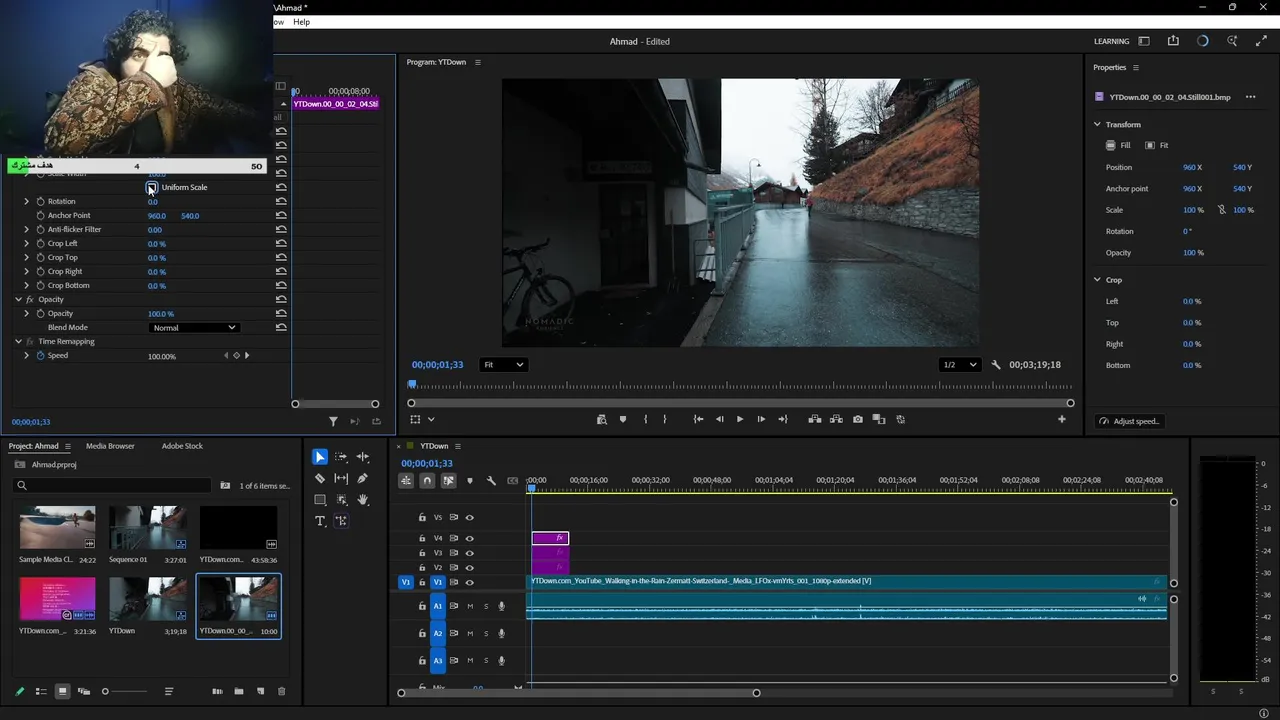Choose the Pen tool
The image size is (1280, 720).
[362, 479]
